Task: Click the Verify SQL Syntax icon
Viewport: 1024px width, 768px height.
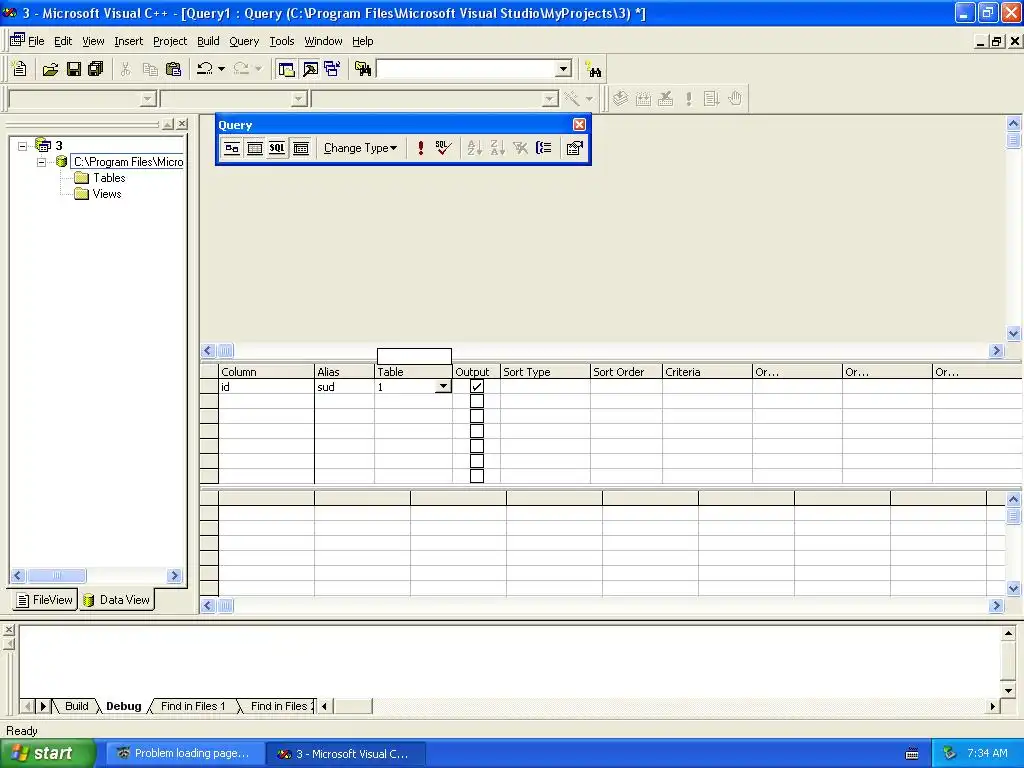Action: click(x=443, y=148)
